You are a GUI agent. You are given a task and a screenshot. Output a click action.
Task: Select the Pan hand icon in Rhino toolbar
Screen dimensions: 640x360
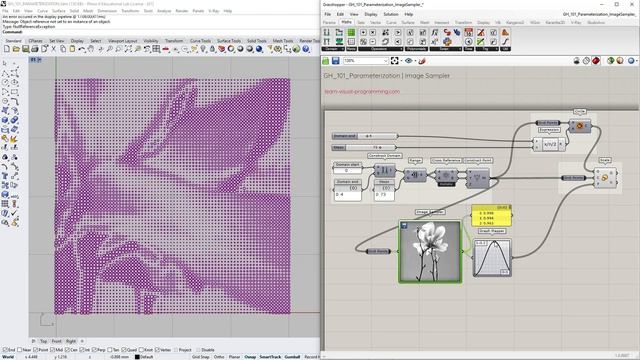pos(91,49)
